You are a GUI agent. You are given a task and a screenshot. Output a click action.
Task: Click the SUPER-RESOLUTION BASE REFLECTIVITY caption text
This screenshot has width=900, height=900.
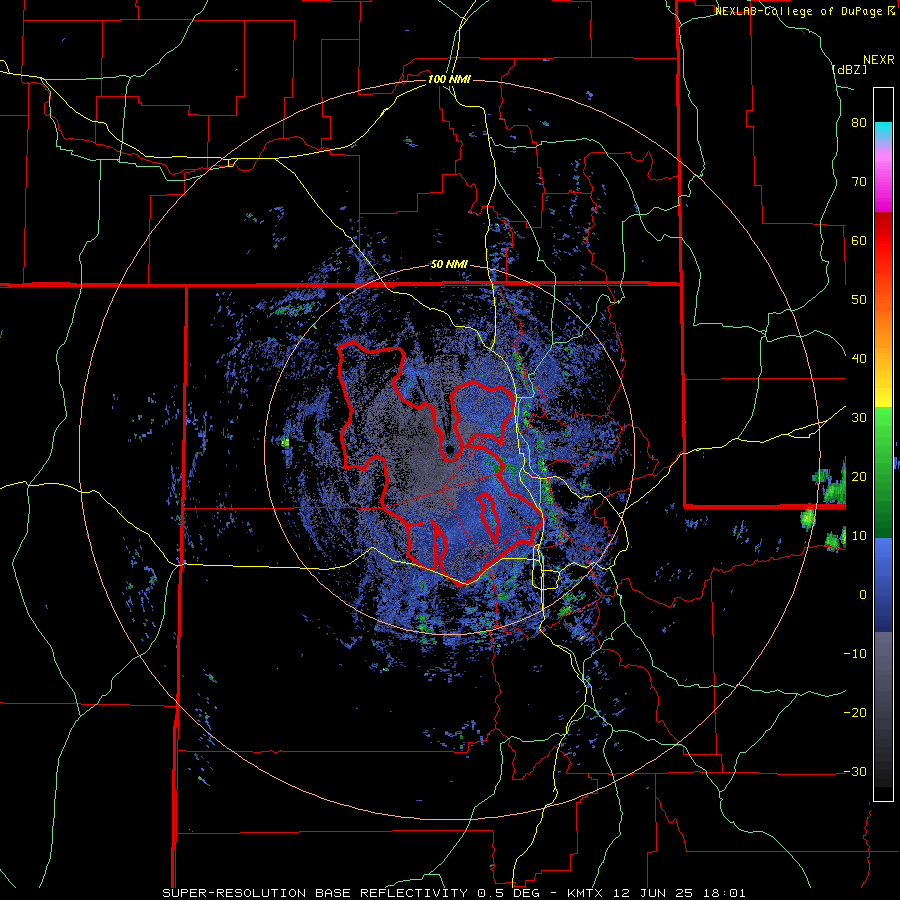[315, 893]
